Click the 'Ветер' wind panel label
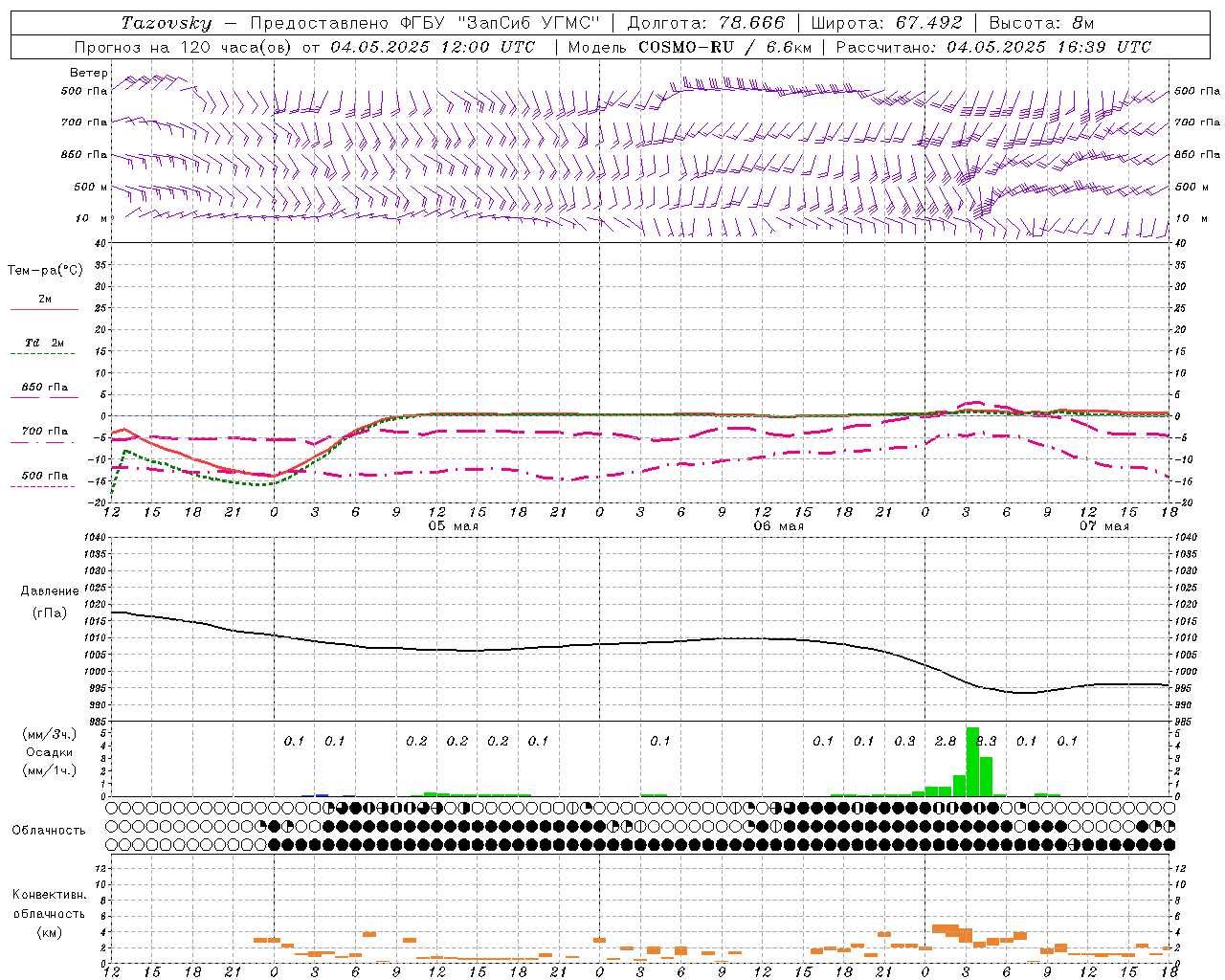Screen dimensions: 1225x980 (89, 73)
